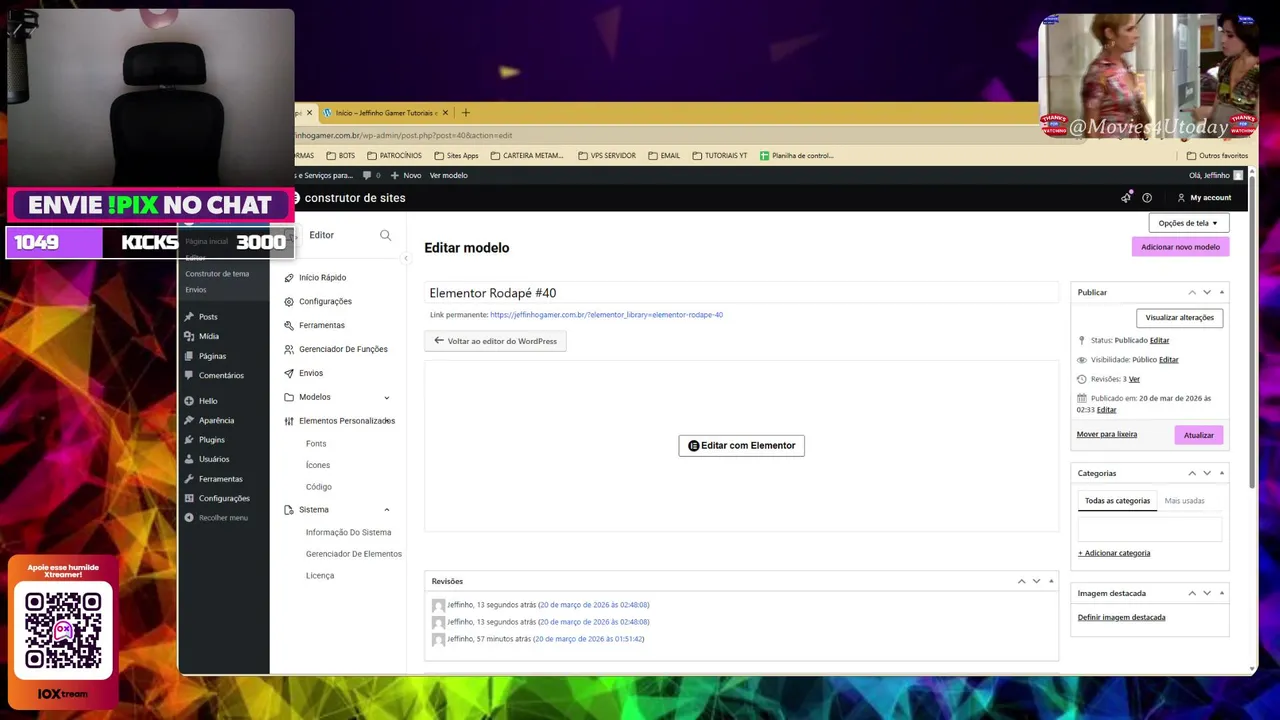Open the help question mark icon

(x=1147, y=198)
